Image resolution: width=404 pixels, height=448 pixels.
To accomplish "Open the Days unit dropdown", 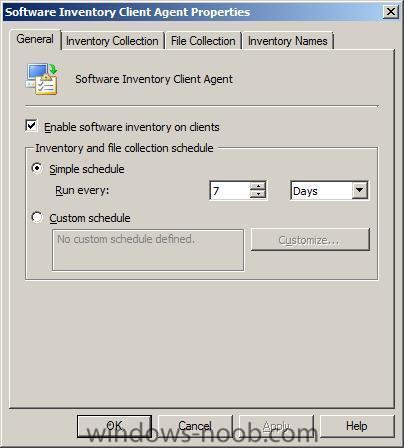I will pyautogui.click(x=329, y=190).
